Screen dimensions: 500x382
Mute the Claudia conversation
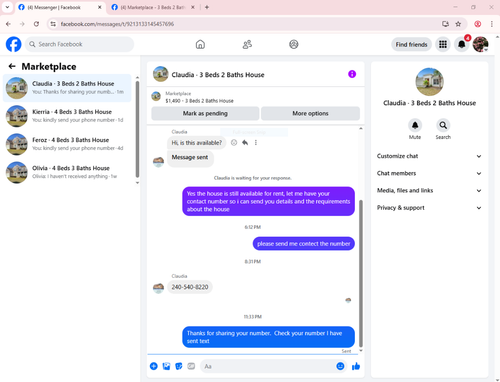pos(415,125)
